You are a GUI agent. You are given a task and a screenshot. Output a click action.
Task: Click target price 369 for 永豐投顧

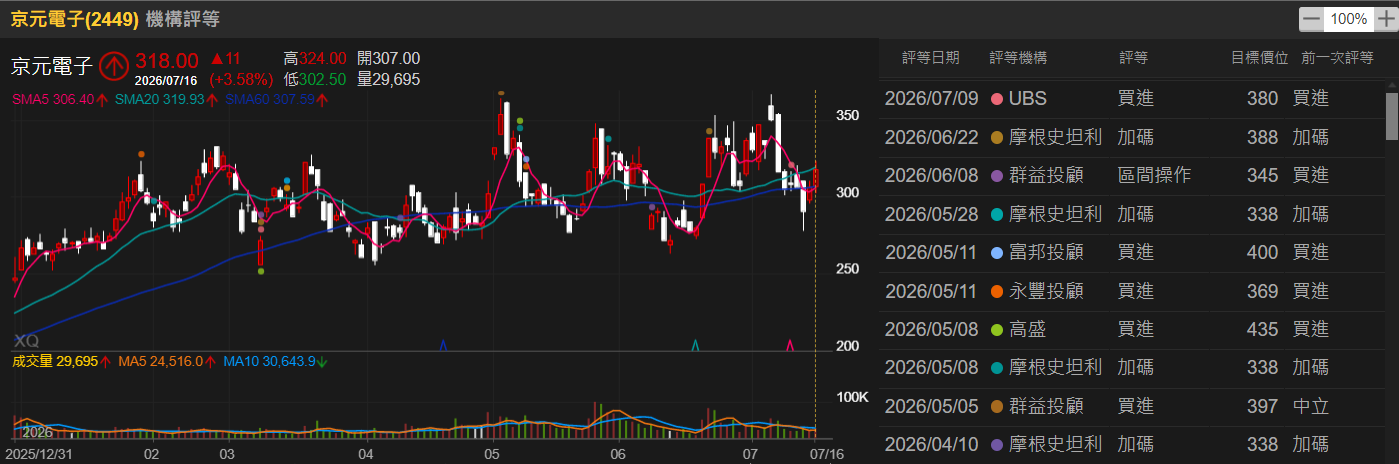coord(1262,291)
